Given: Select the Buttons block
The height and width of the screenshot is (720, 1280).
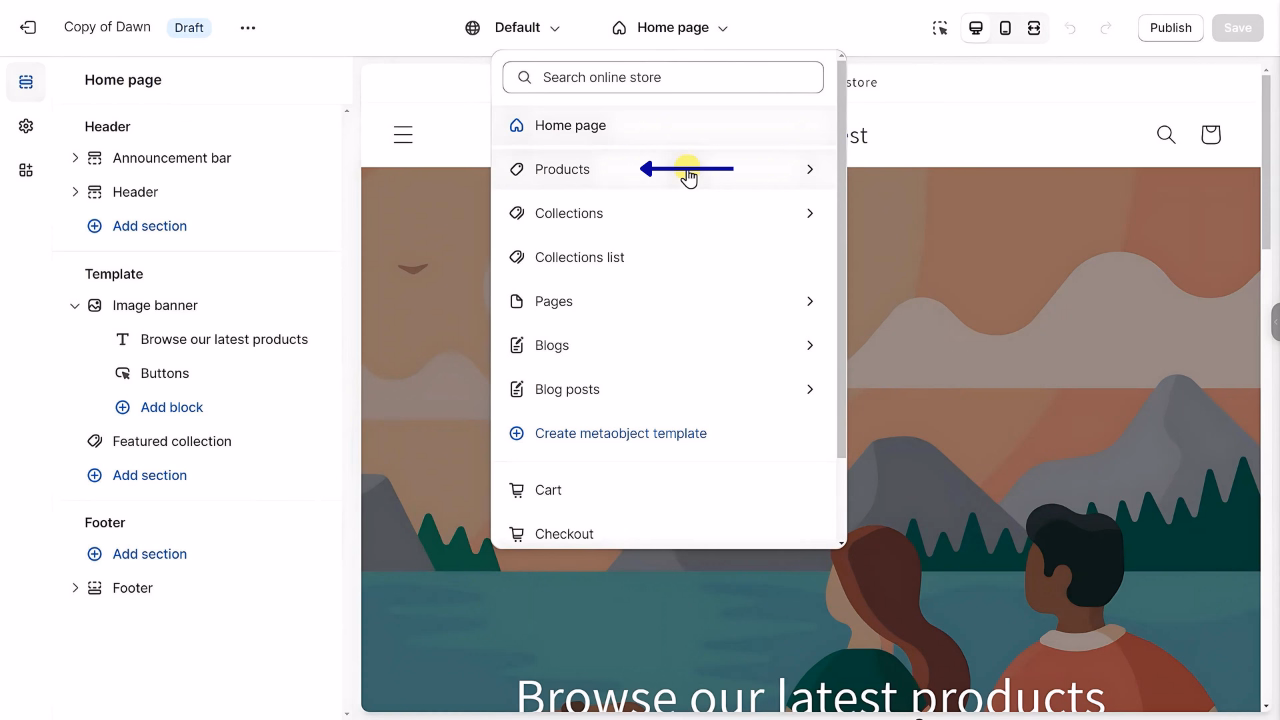Looking at the screenshot, I should tap(165, 374).
